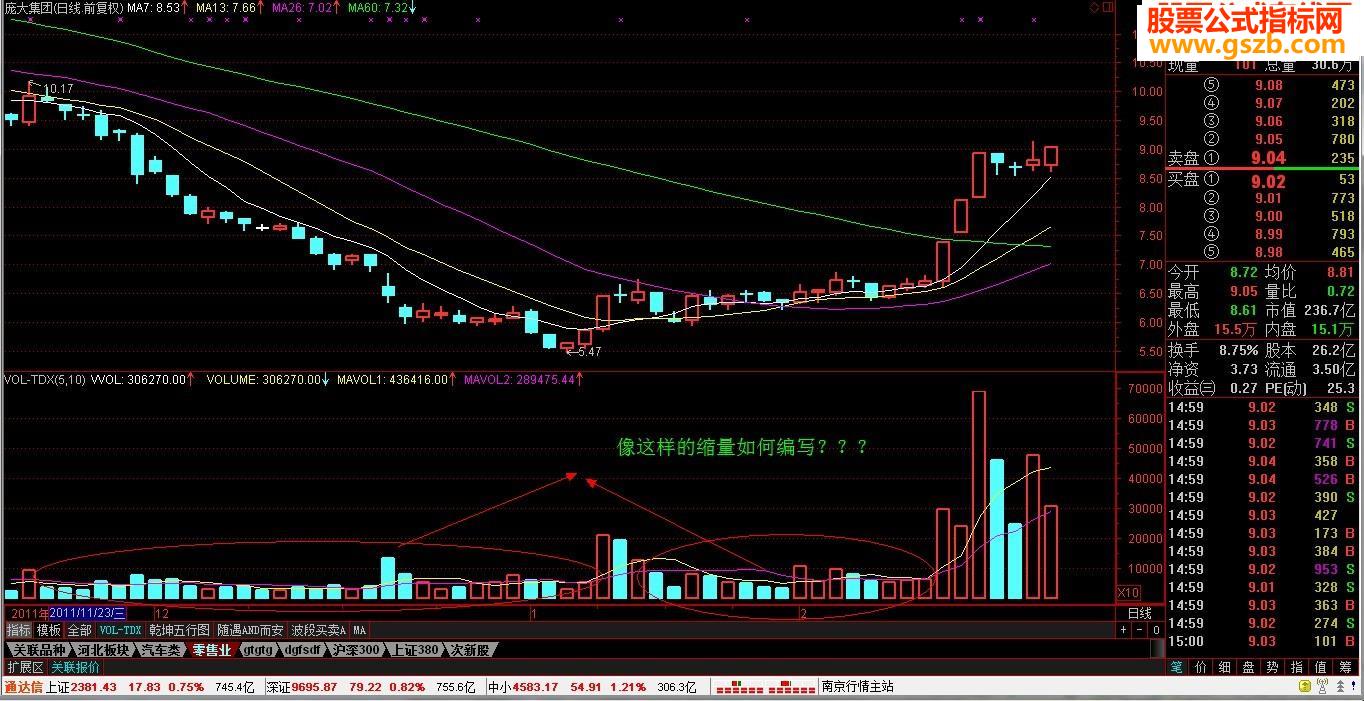Open the 河北板块 sector tab
1364x701 pixels.
[x=103, y=650]
